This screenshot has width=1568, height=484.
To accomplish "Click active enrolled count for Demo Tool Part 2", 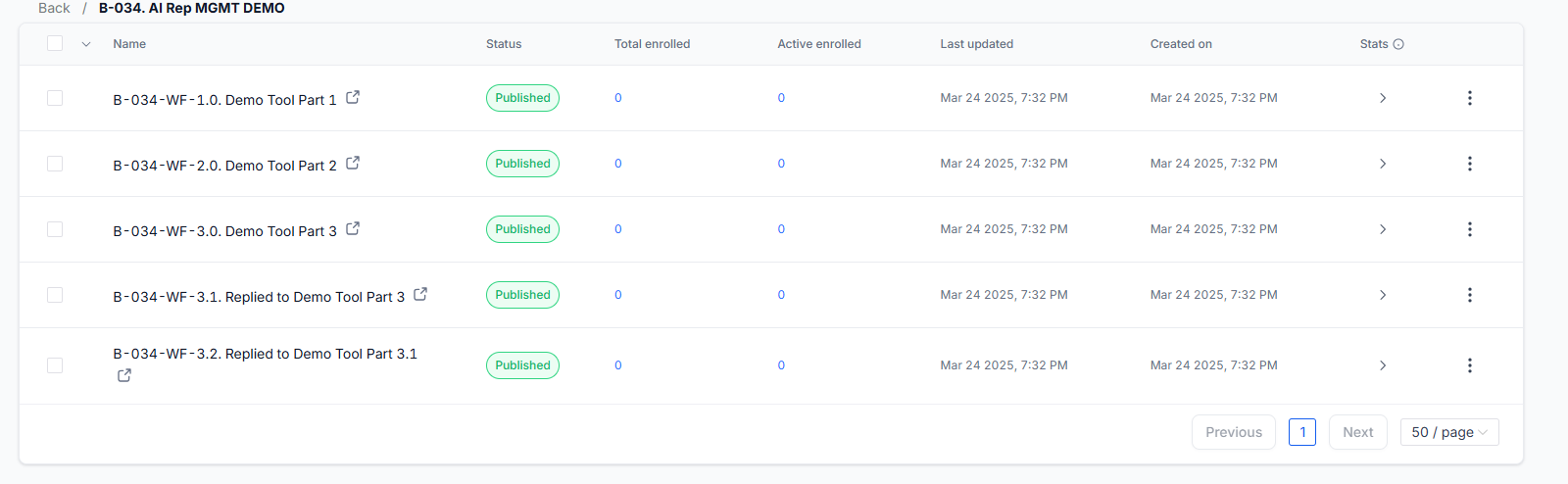I will (x=781, y=164).
